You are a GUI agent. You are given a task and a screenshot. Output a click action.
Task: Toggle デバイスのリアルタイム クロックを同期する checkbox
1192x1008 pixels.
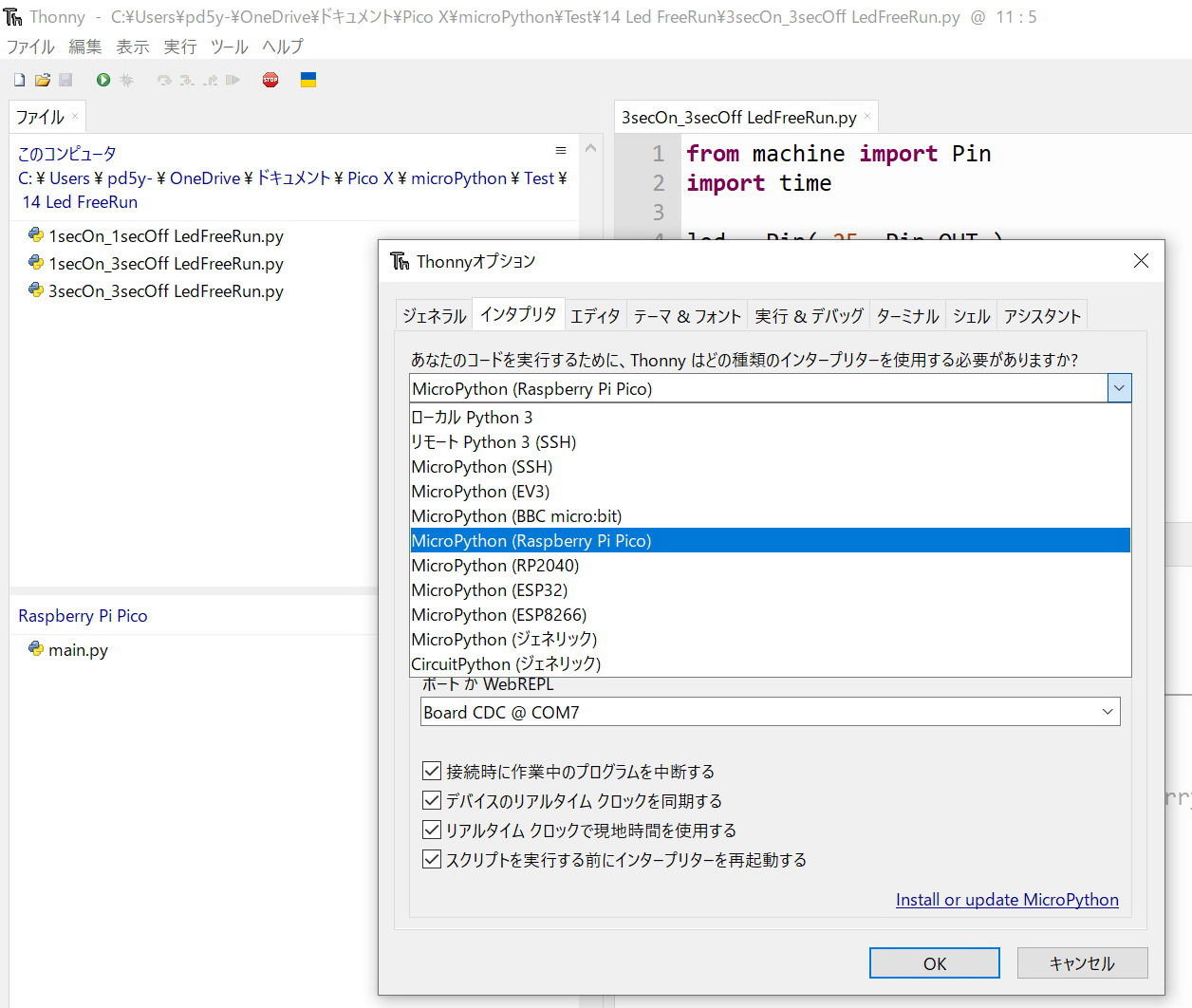point(432,800)
